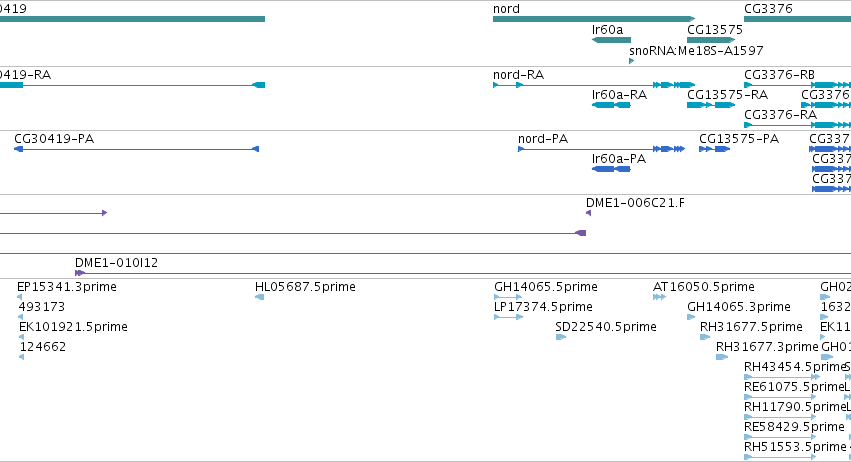Click the 'RH31677.5prime' EST label
The image size is (851, 462).
click(751, 327)
